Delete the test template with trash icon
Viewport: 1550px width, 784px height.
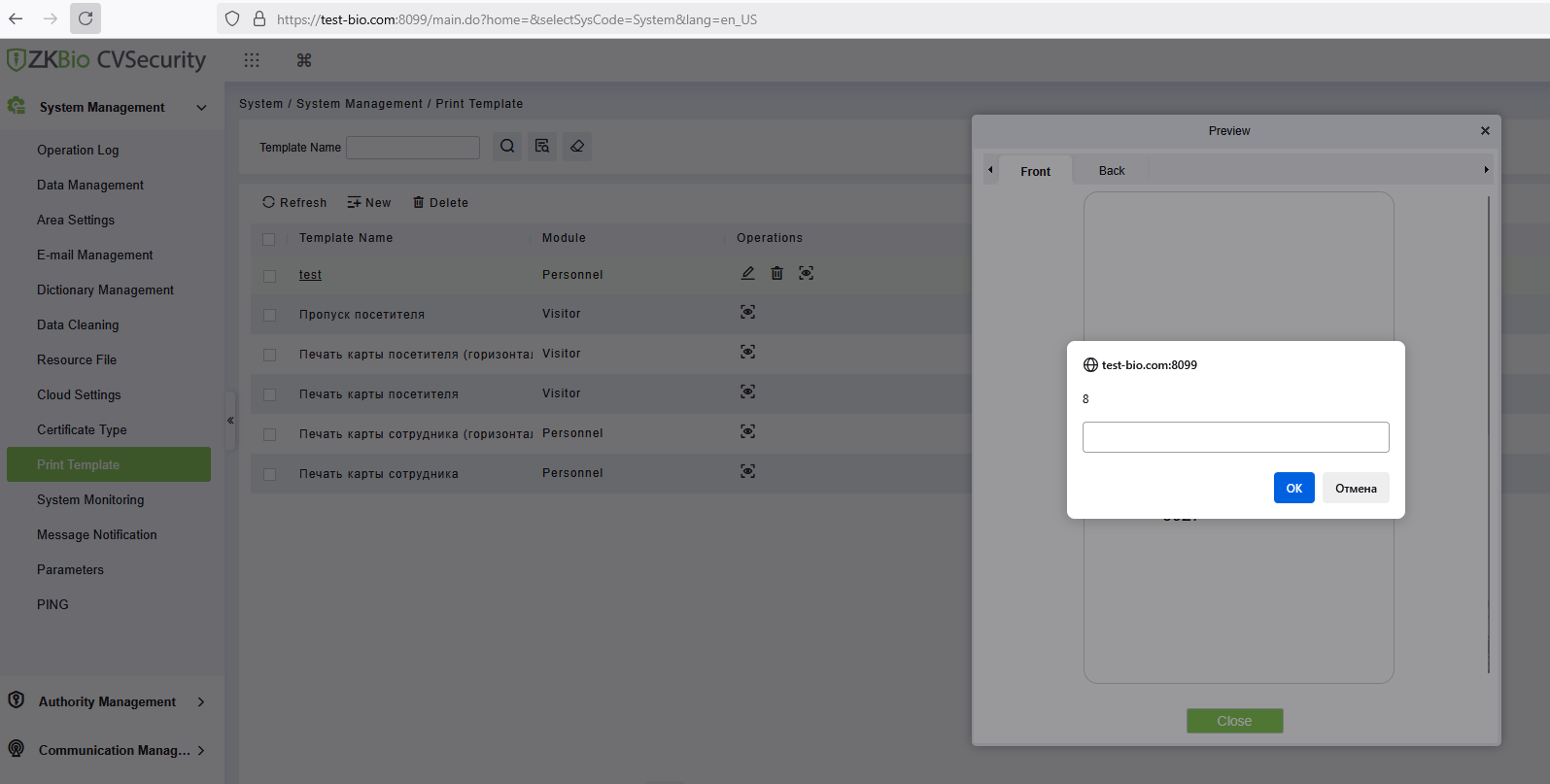776,273
